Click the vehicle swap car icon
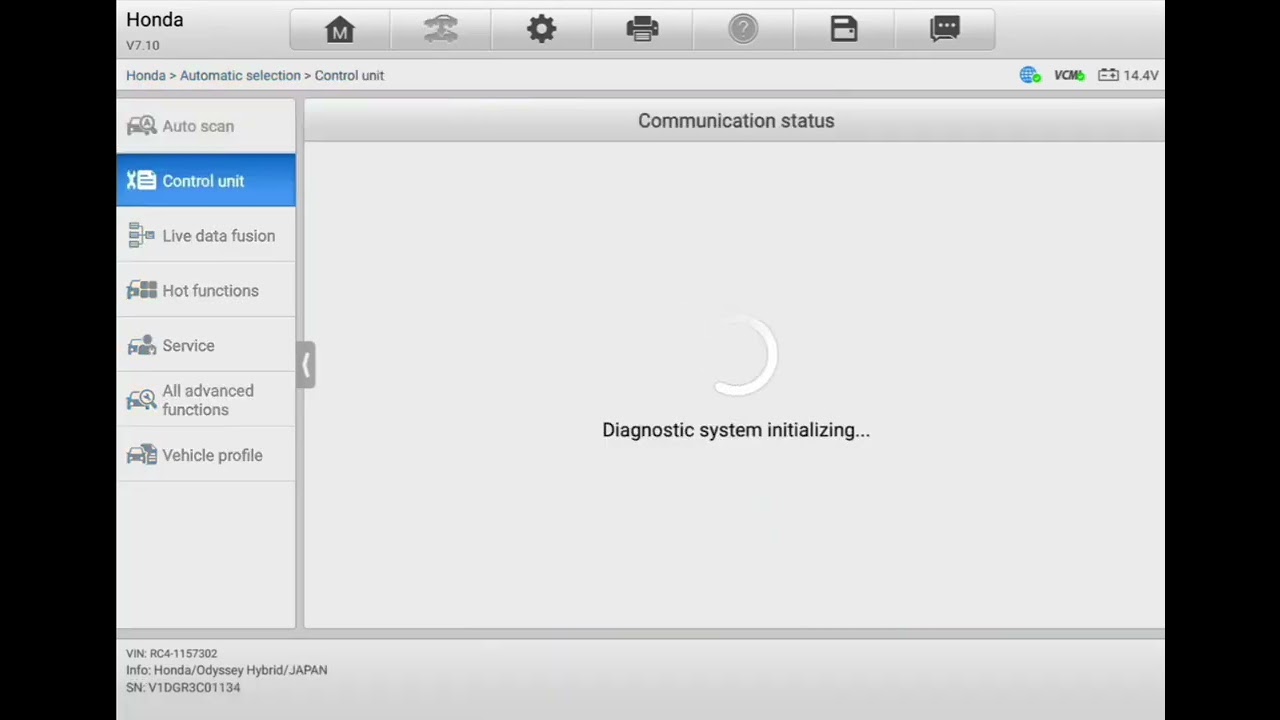Viewport: 1280px width, 720px height. click(441, 29)
